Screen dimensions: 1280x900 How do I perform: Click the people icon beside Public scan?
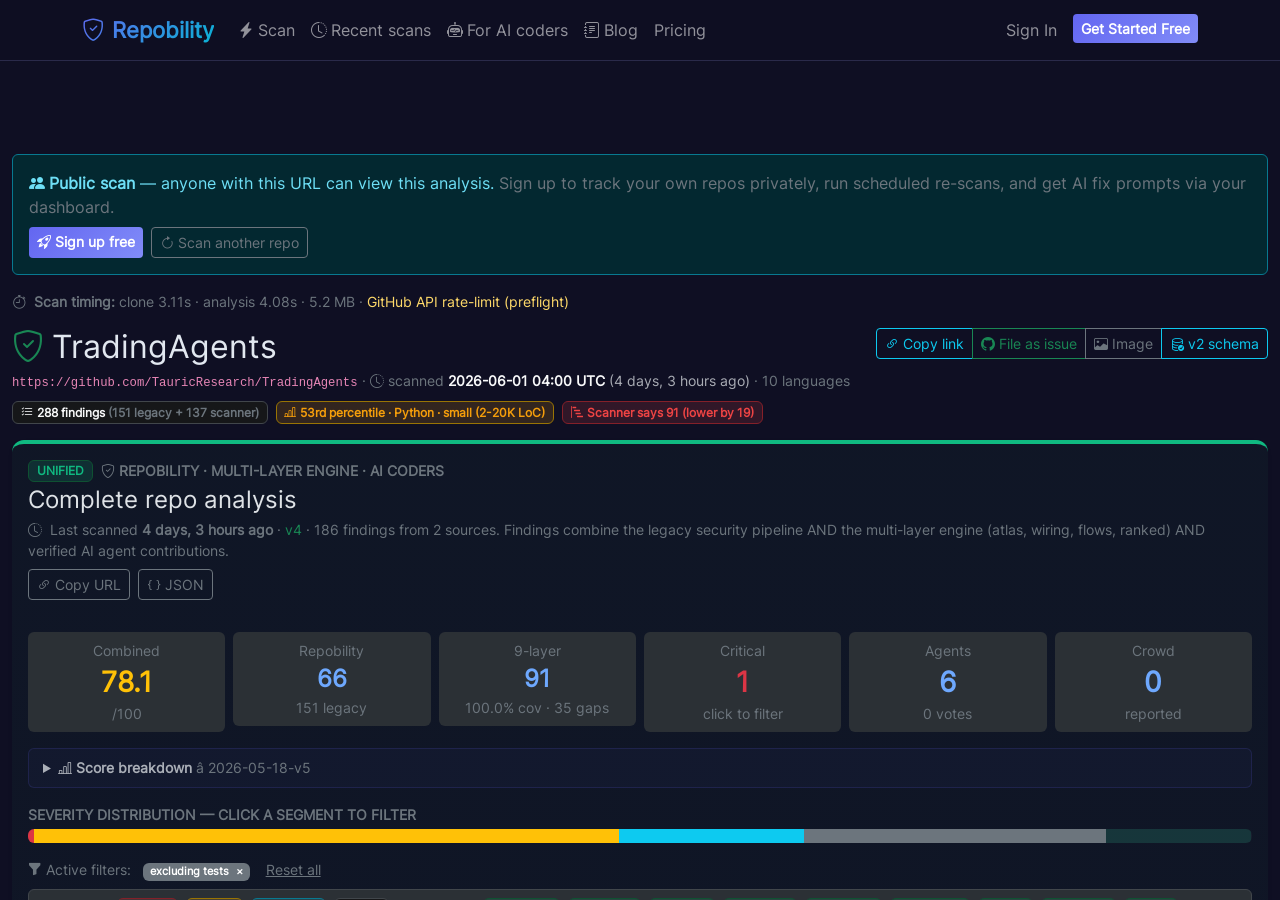(37, 183)
